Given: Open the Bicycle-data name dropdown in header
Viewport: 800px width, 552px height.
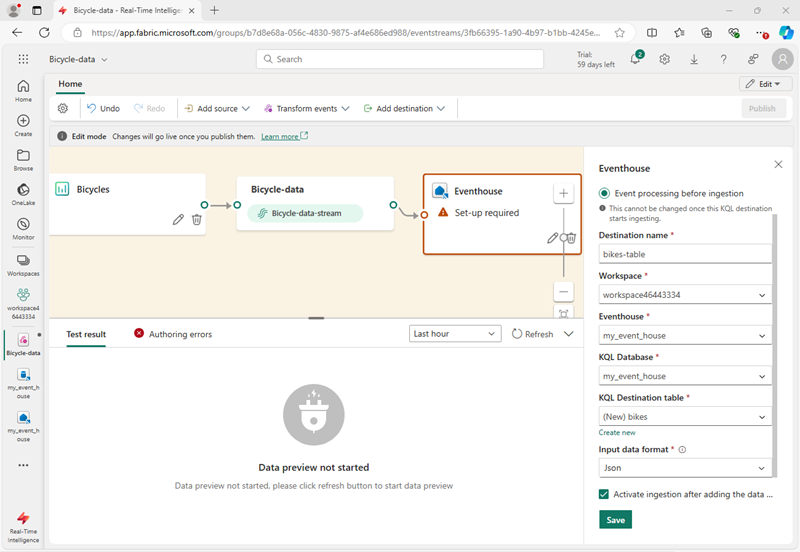Looking at the screenshot, I should click(x=78, y=59).
